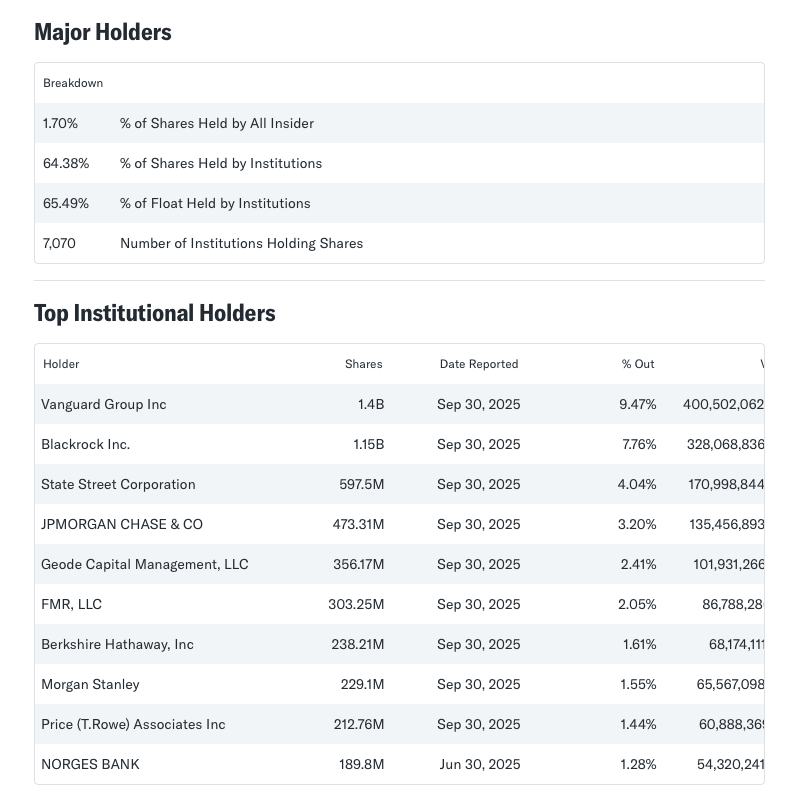This screenshot has height=797, width=785.
Task: Select the Blackrock Inc. holder row name
Action: (86, 444)
